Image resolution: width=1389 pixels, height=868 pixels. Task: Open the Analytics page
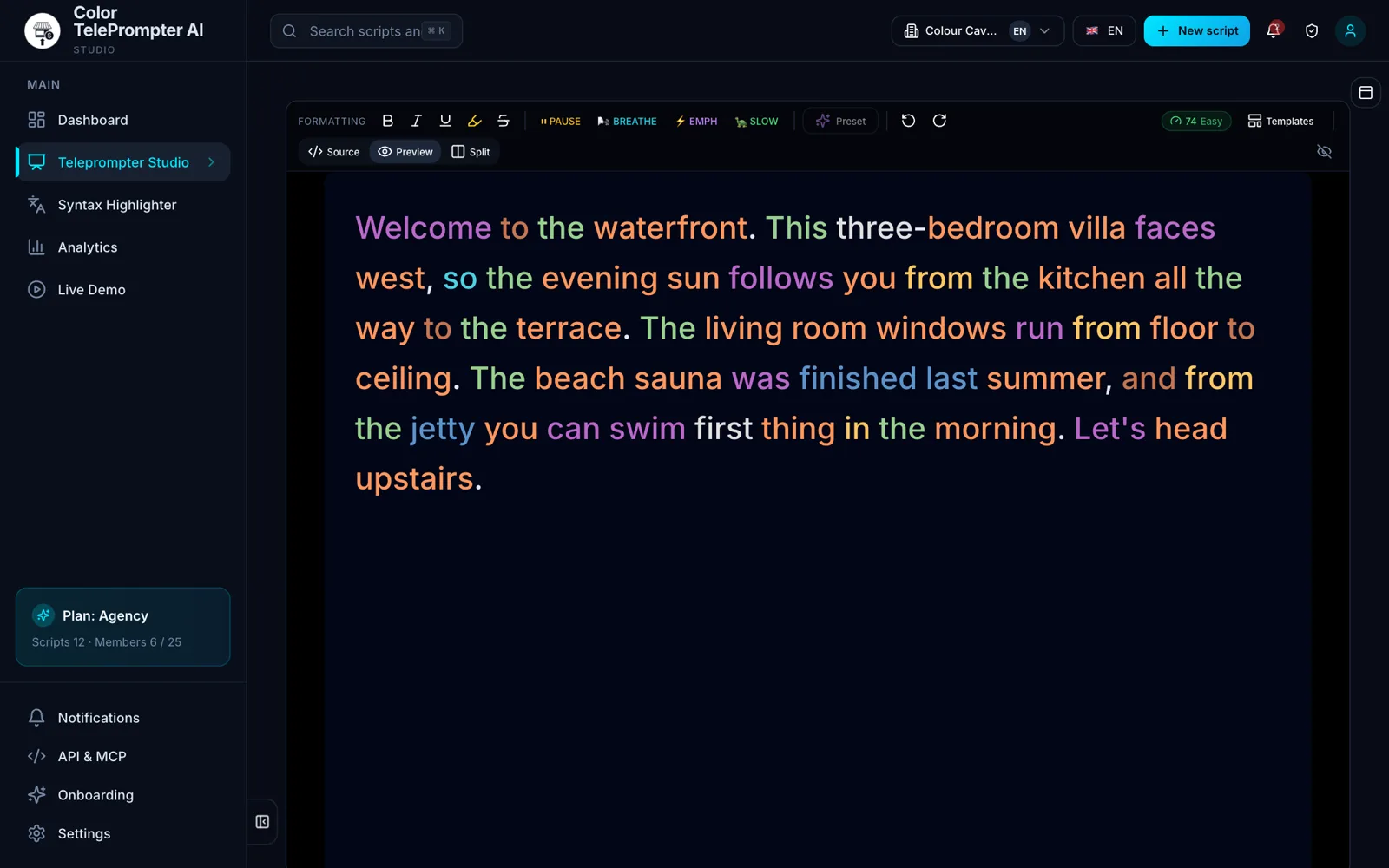point(123,247)
